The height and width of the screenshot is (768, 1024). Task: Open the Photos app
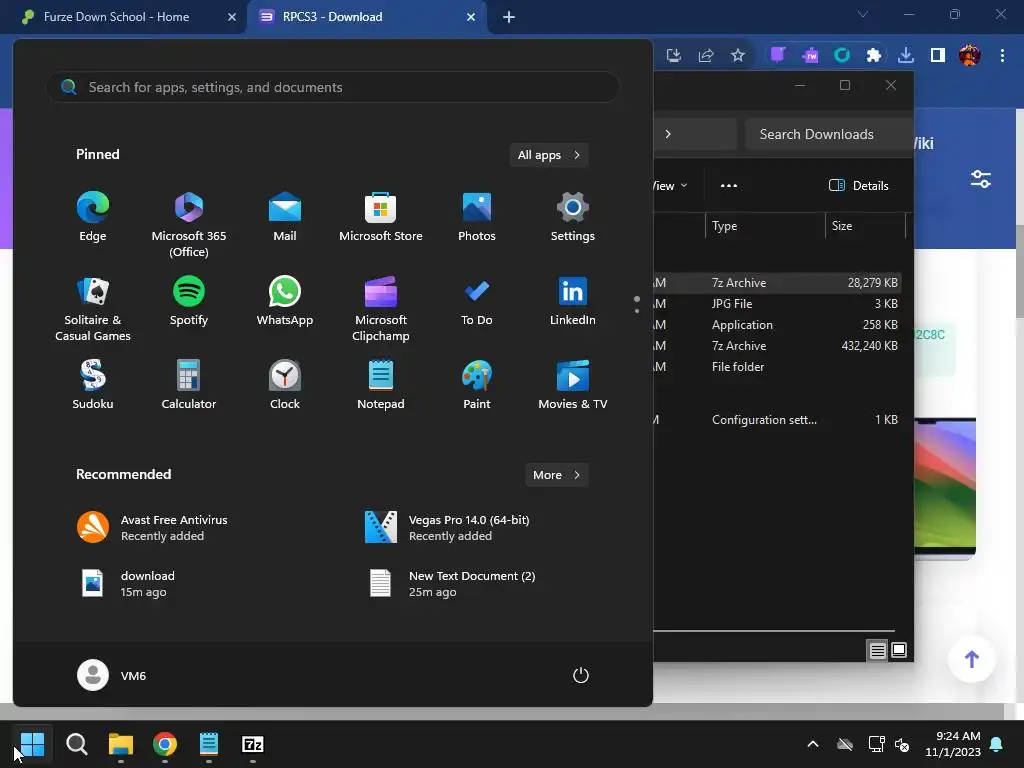click(477, 217)
